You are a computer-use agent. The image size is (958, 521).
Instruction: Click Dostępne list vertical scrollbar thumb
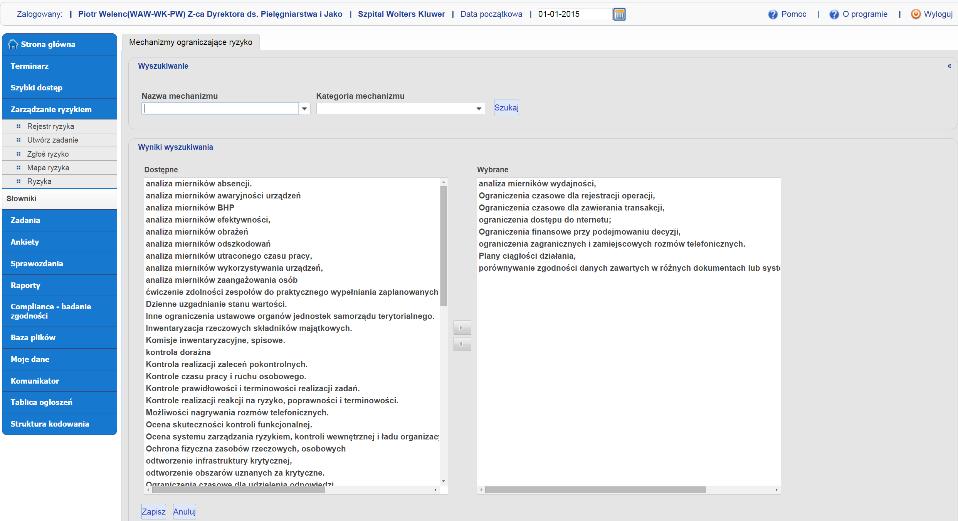(444, 246)
